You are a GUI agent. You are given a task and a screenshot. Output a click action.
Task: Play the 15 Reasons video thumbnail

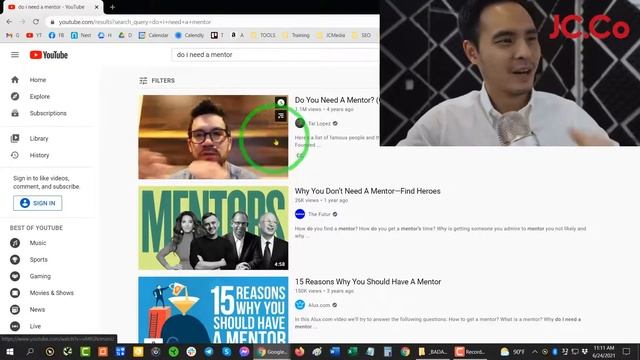213,310
